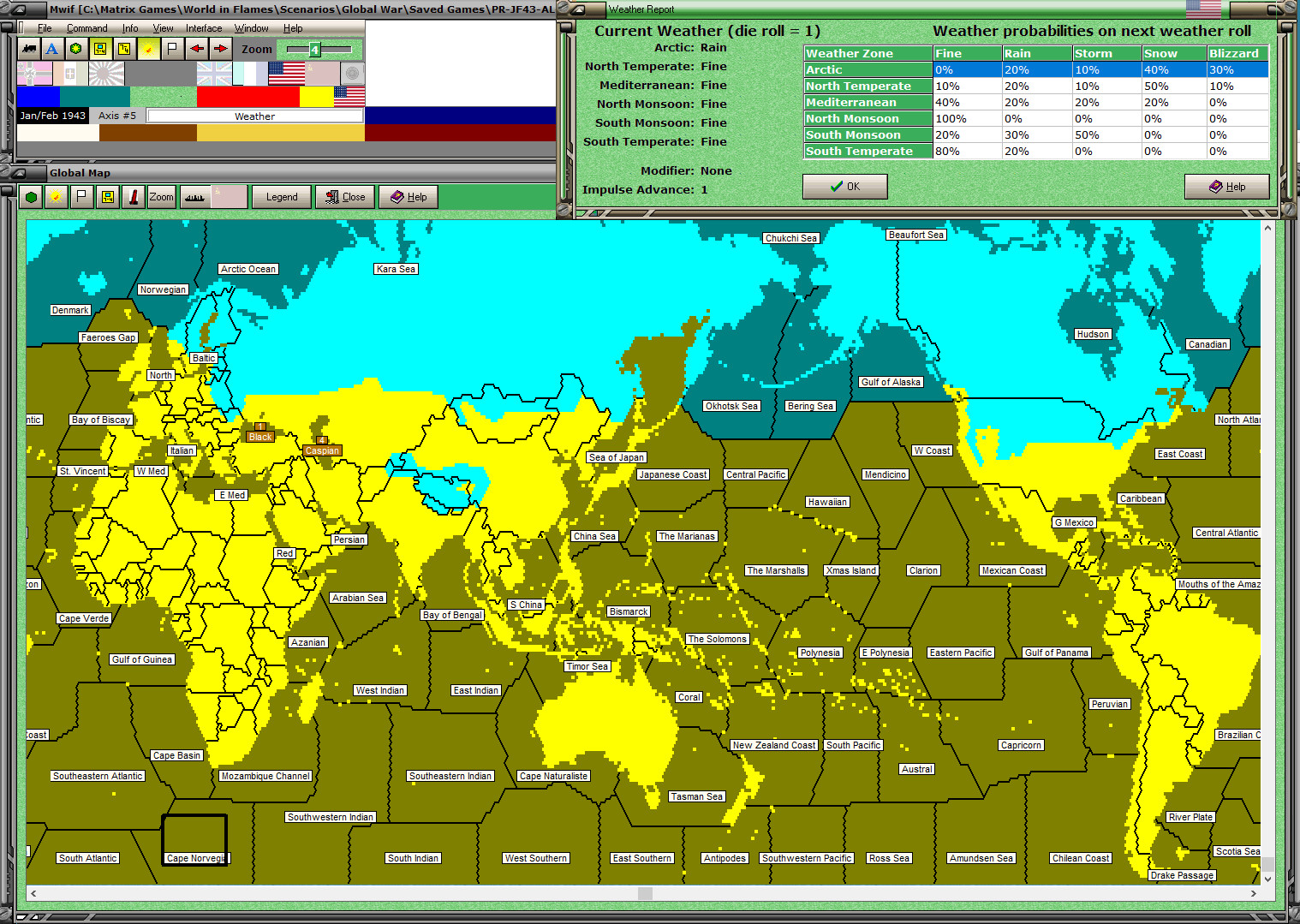This screenshot has width=1300, height=924.
Task: Open the Command menu
Action: [87, 28]
